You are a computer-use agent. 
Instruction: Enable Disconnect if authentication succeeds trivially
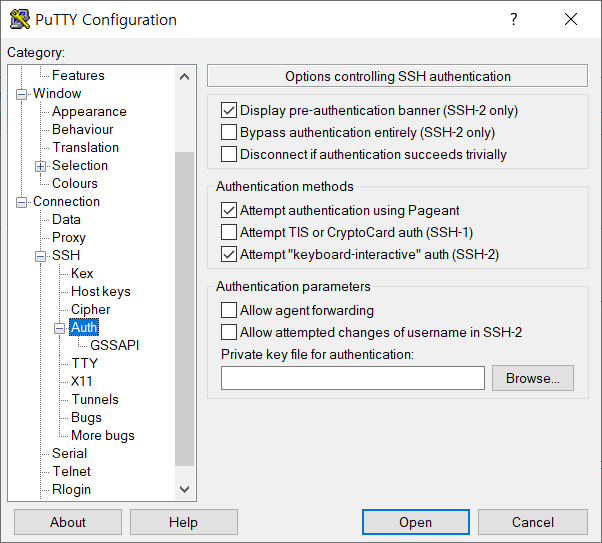click(229, 154)
